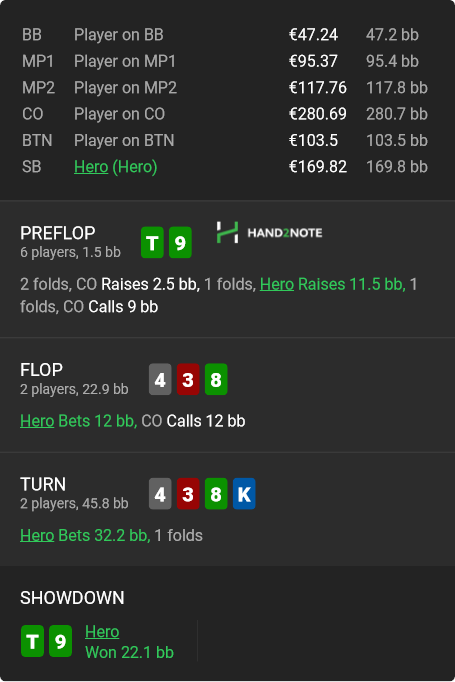The image size is (455, 682).
Task: Click the blue K card on turn
Action: pyautogui.click(x=244, y=494)
